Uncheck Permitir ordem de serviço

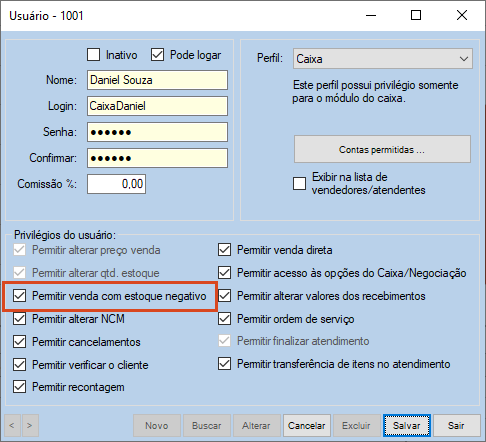coord(225,319)
